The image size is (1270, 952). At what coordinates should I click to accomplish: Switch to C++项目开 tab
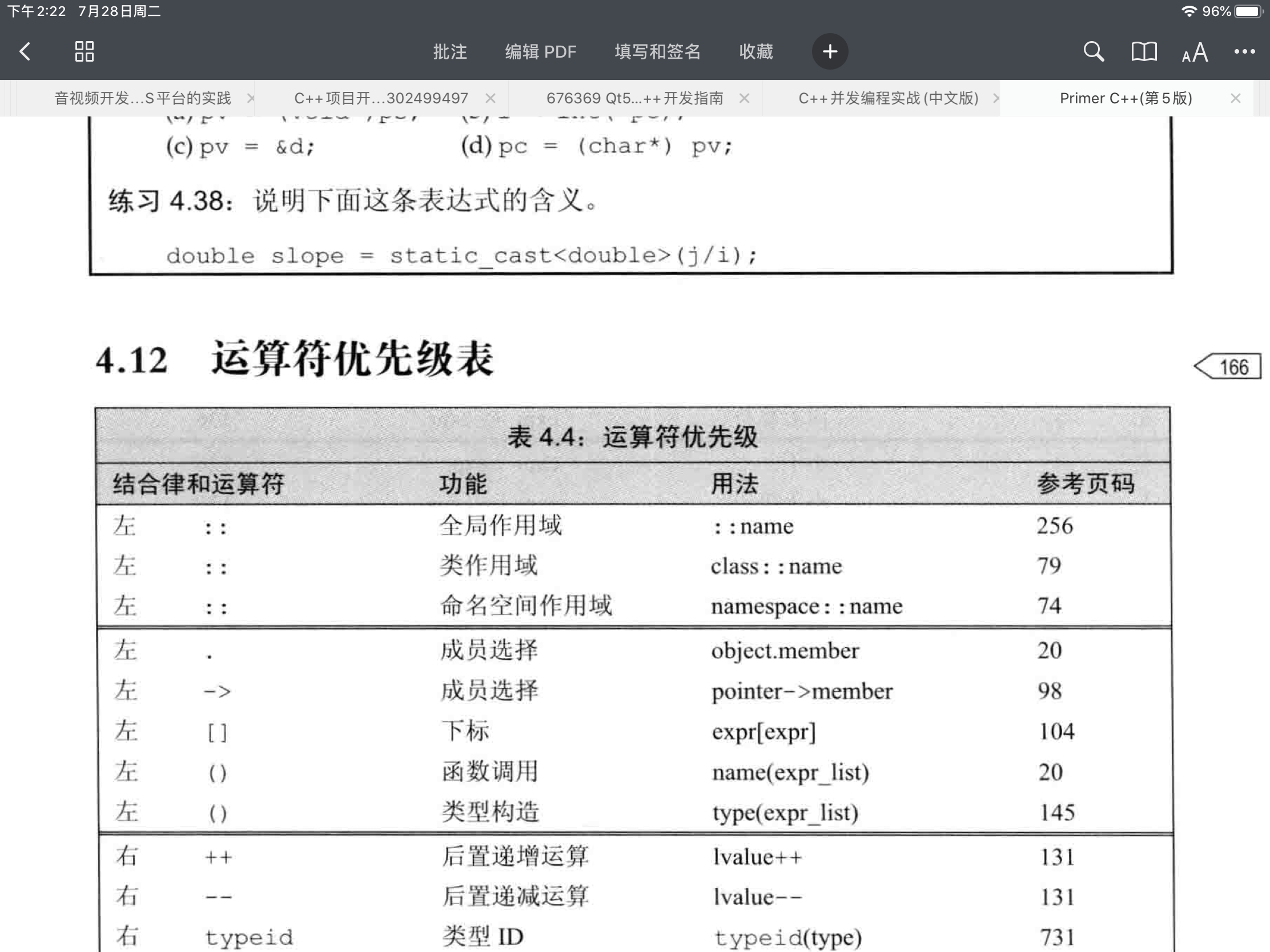pos(381,98)
